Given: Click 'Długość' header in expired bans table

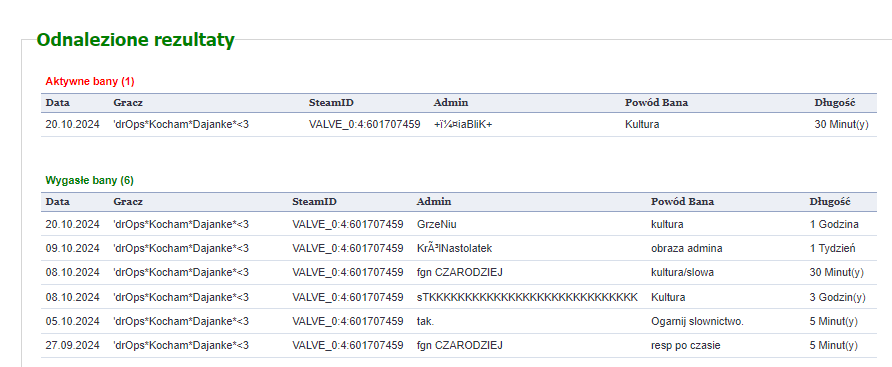Looking at the screenshot, I should coord(830,201).
